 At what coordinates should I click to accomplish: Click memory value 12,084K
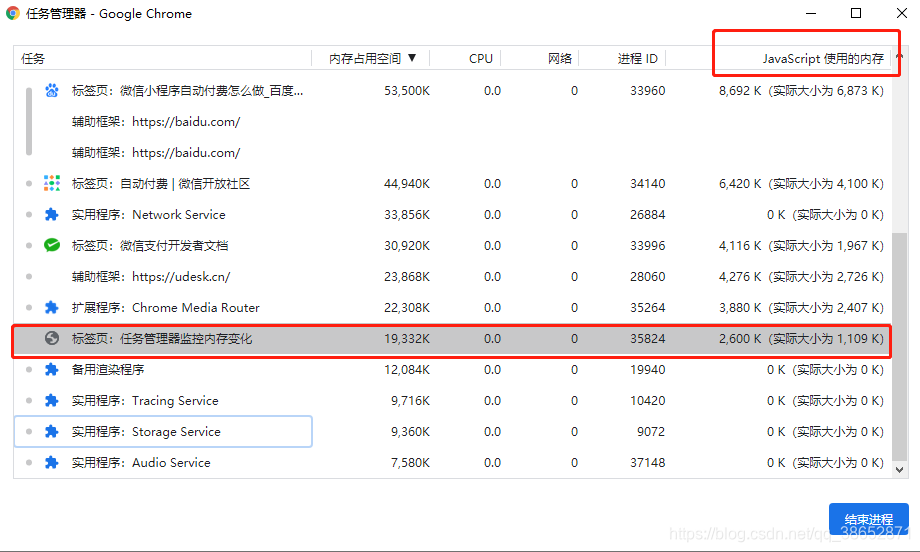tap(407, 370)
